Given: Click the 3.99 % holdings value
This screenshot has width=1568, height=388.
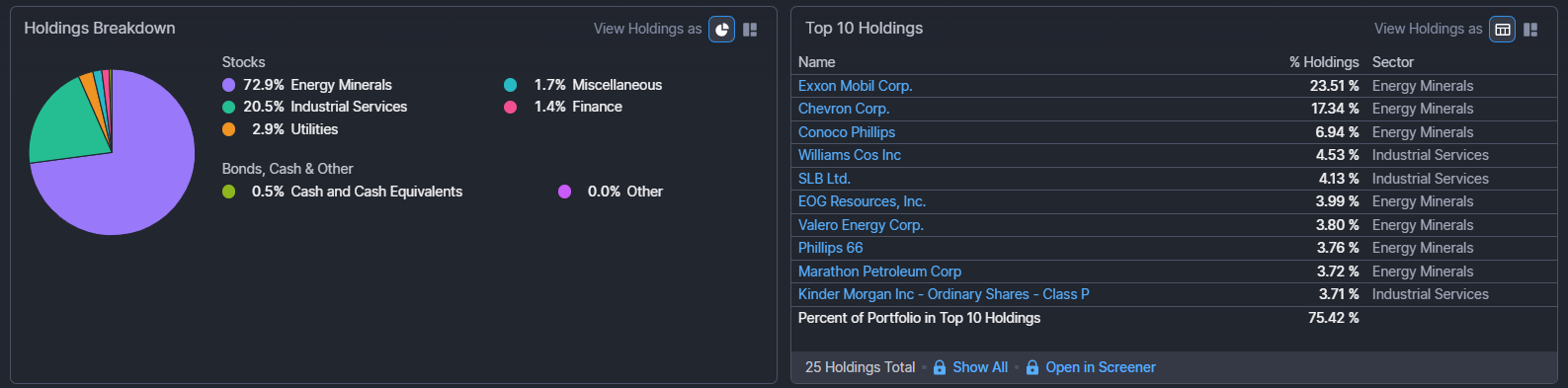Looking at the screenshot, I should pyautogui.click(x=1337, y=201).
